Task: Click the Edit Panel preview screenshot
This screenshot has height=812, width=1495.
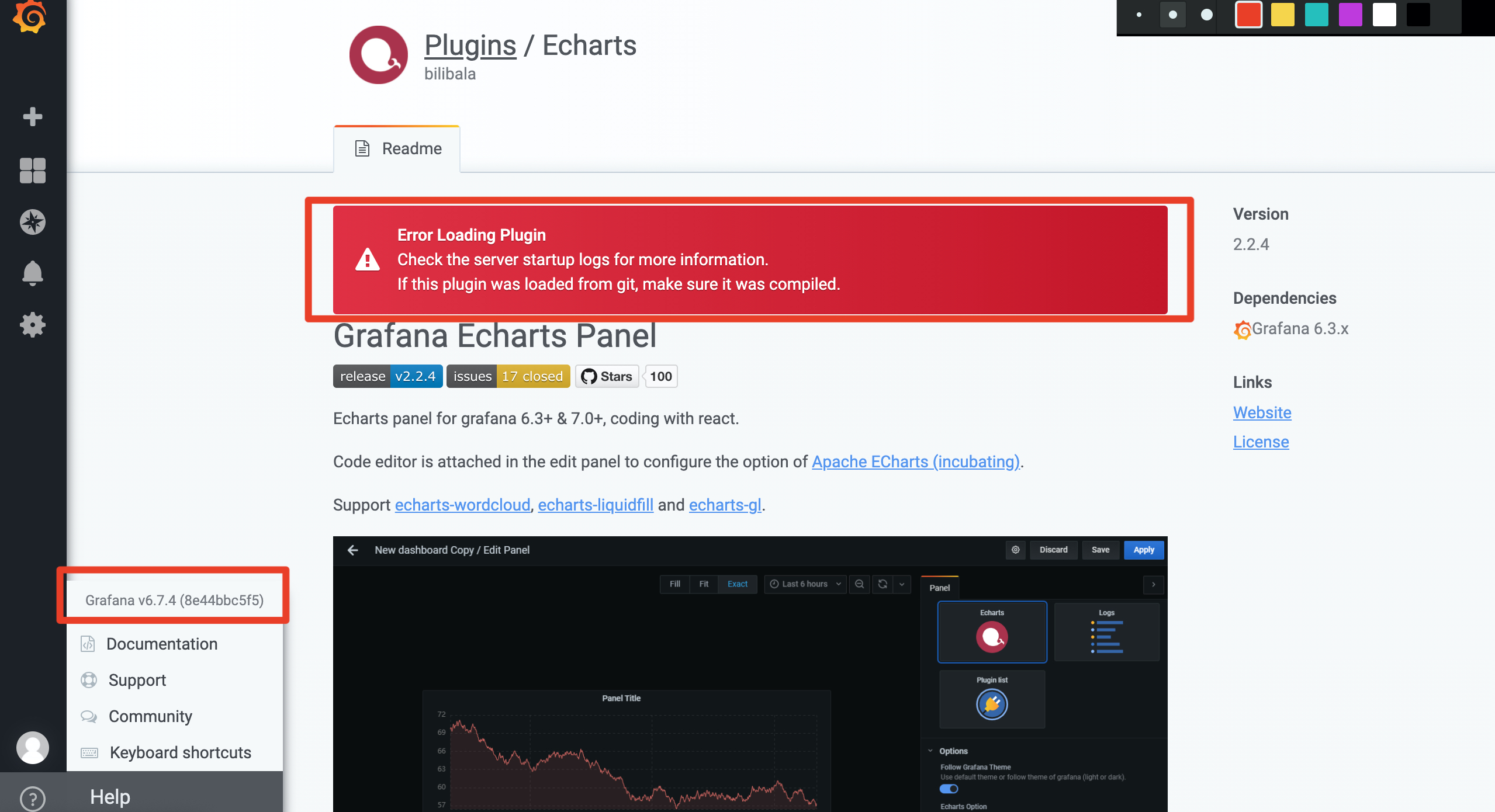Action: (750, 674)
